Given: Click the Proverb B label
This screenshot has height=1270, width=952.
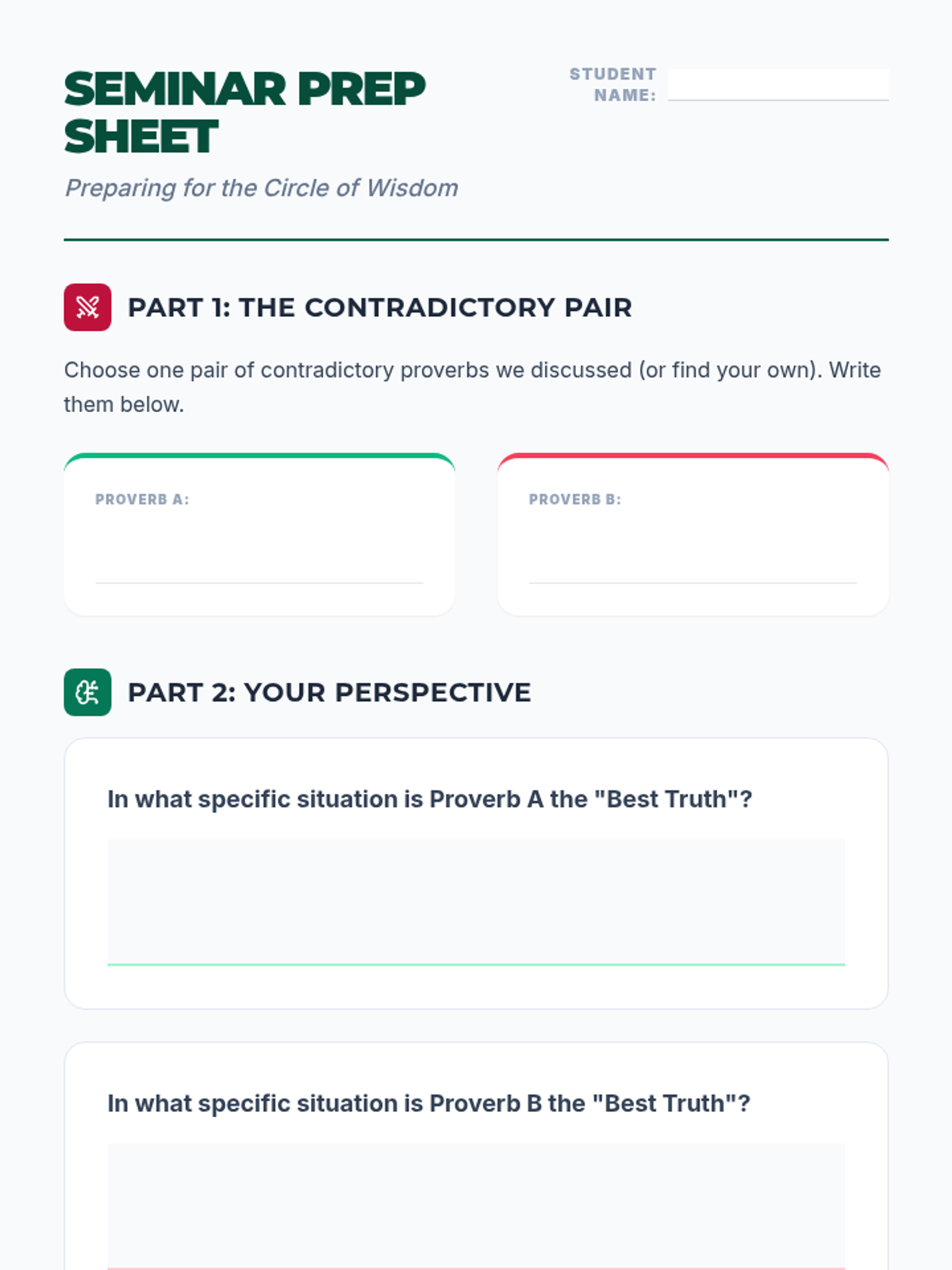Looking at the screenshot, I should tap(575, 499).
